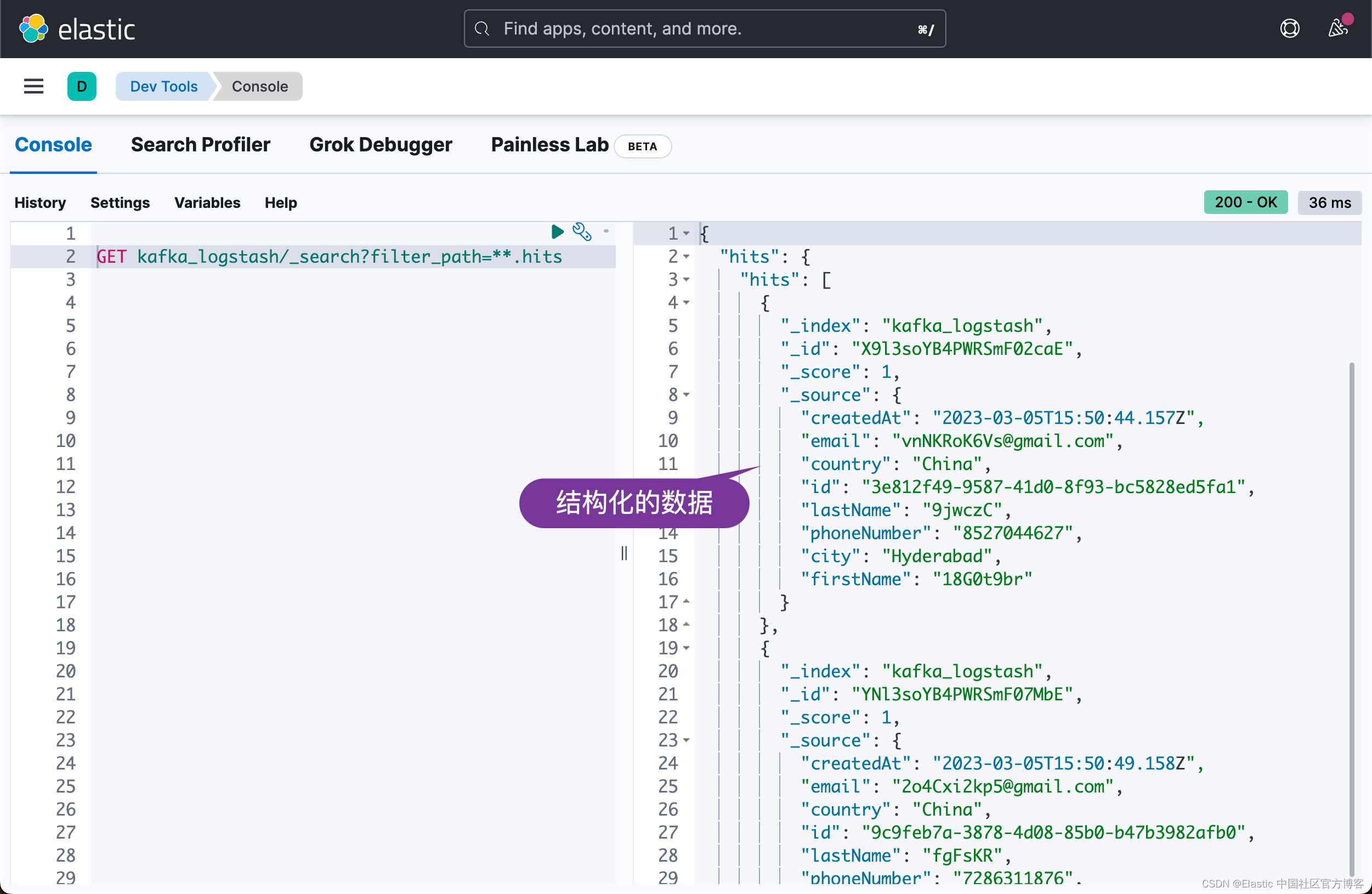Open the help lifebuoy icon
Image resolution: width=1372 pixels, height=894 pixels.
click(x=1290, y=28)
